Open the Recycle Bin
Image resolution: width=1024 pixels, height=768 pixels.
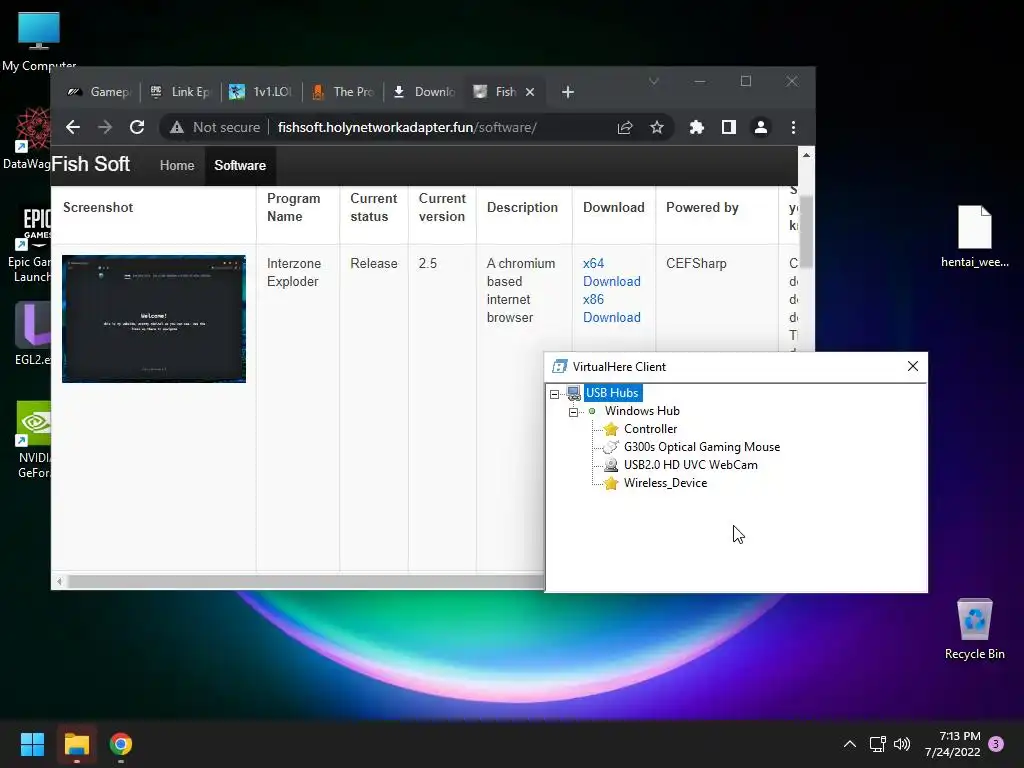tap(974, 628)
